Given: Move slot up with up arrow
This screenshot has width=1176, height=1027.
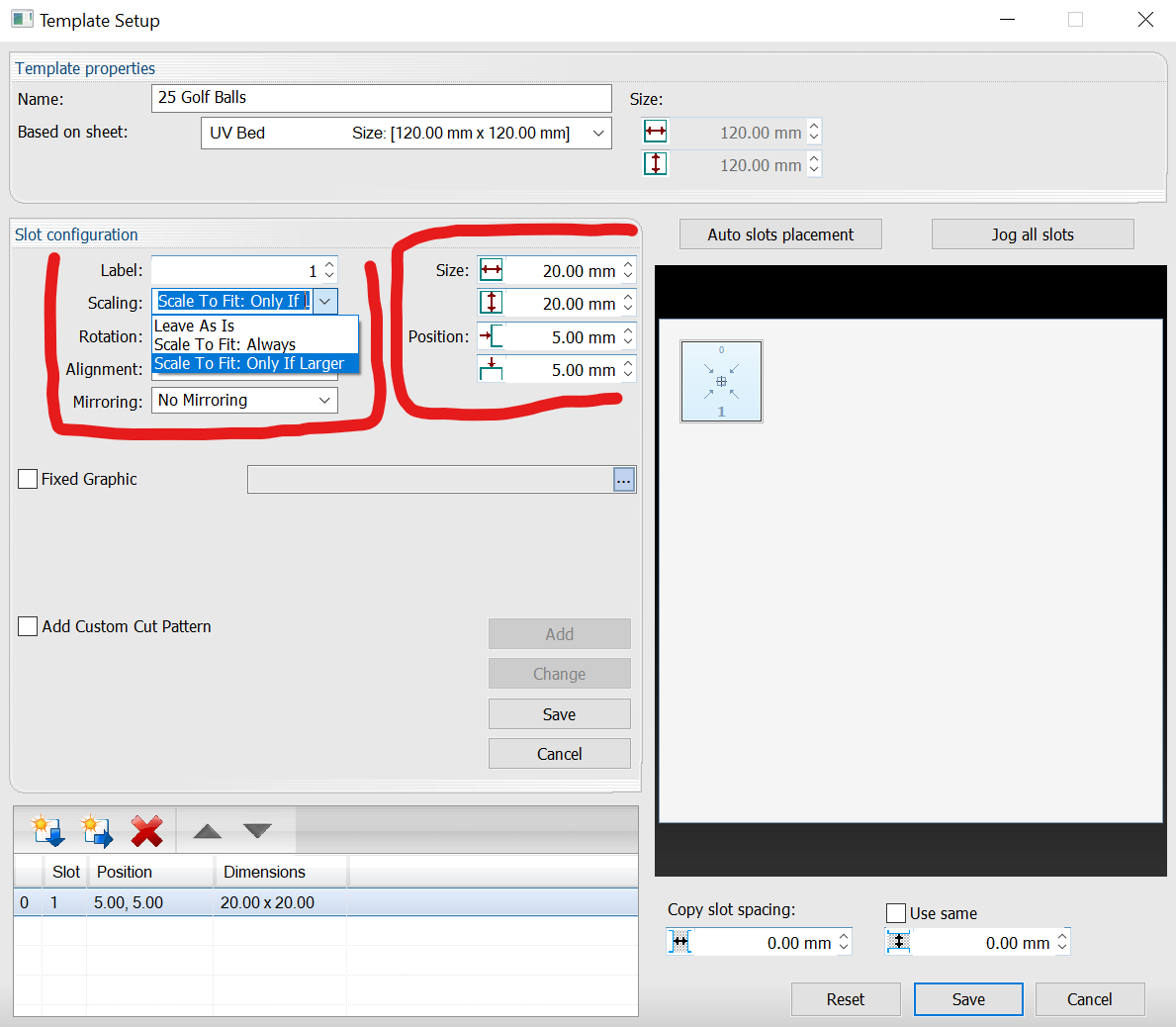Looking at the screenshot, I should 208,830.
